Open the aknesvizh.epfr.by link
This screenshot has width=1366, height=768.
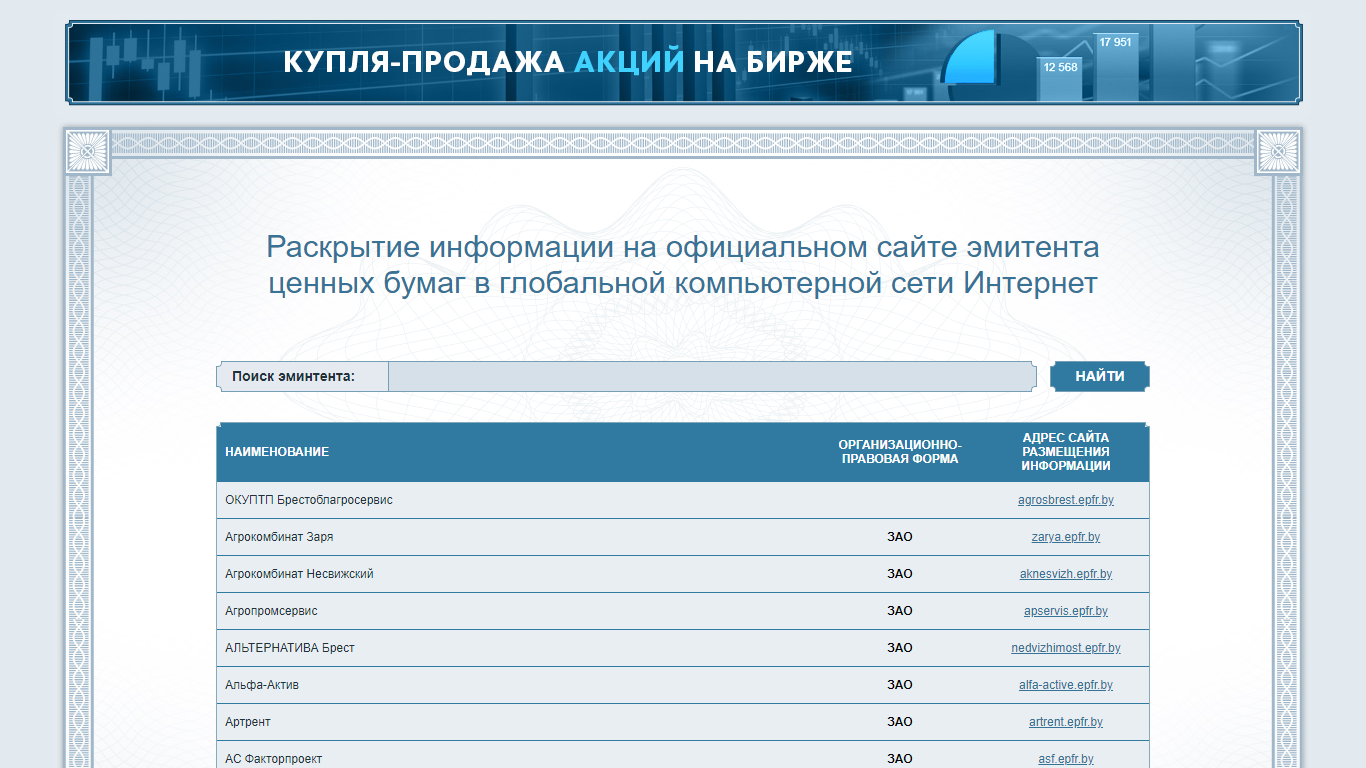click(1066, 574)
